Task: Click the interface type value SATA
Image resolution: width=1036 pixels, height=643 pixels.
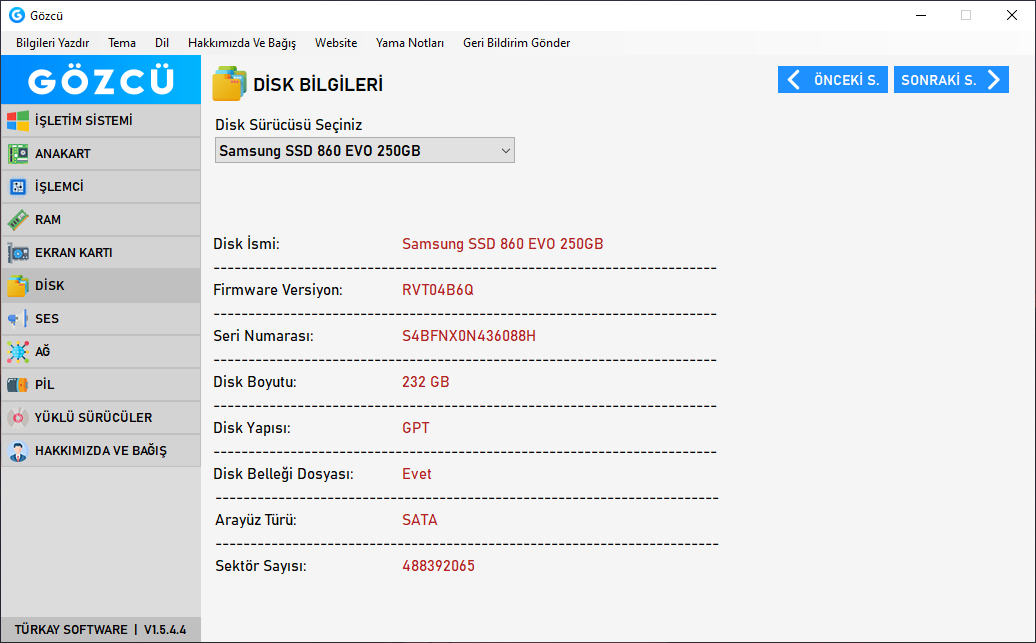Action: 420,520
